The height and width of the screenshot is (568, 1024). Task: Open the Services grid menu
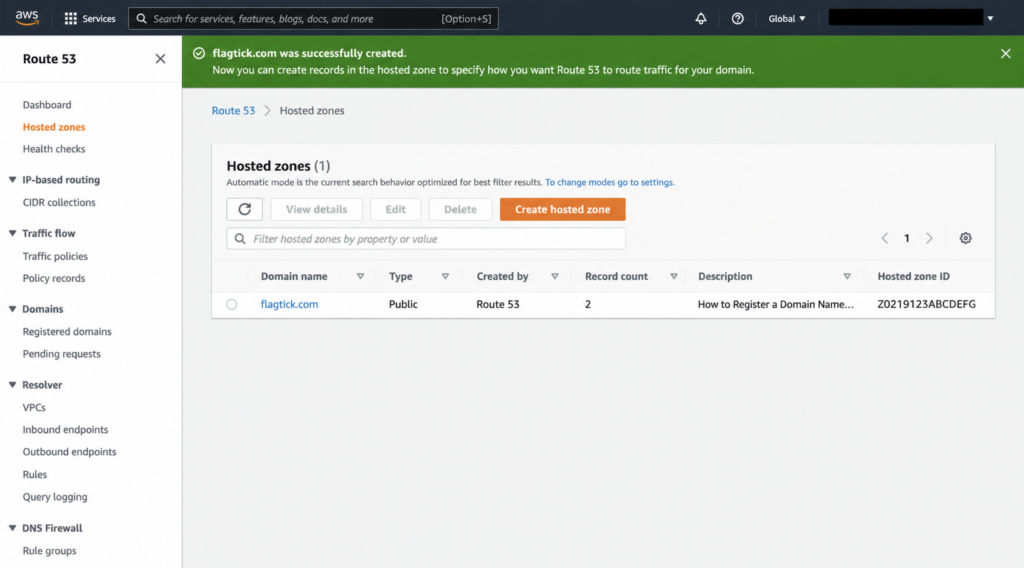click(x=89, y=18)
